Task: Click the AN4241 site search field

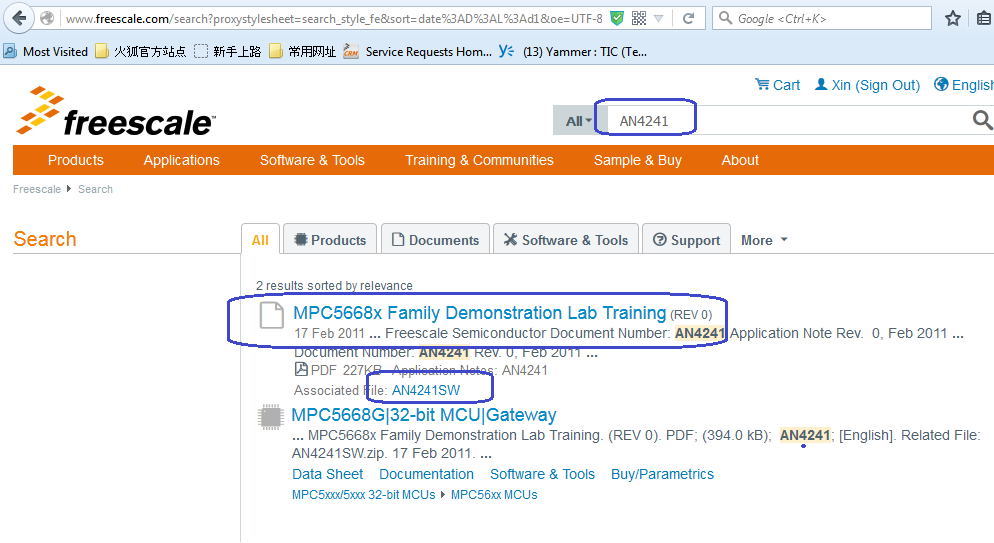Action: (x=786, y=120)
